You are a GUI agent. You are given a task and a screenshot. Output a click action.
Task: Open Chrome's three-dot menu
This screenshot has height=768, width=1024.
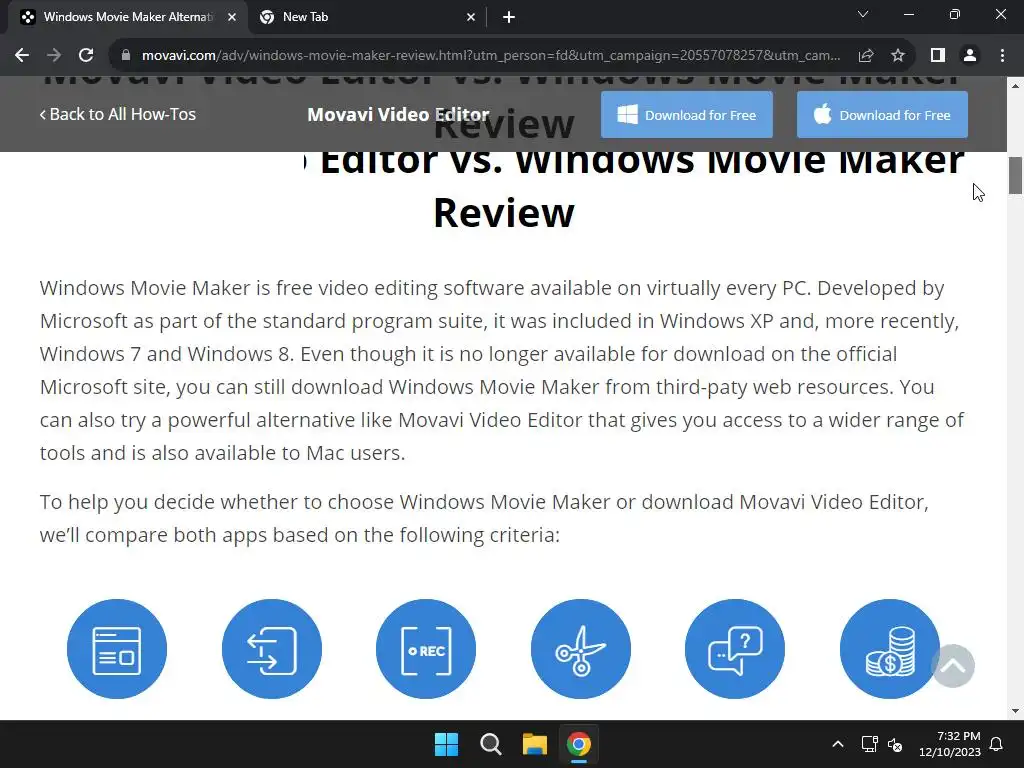point(1002,56)
